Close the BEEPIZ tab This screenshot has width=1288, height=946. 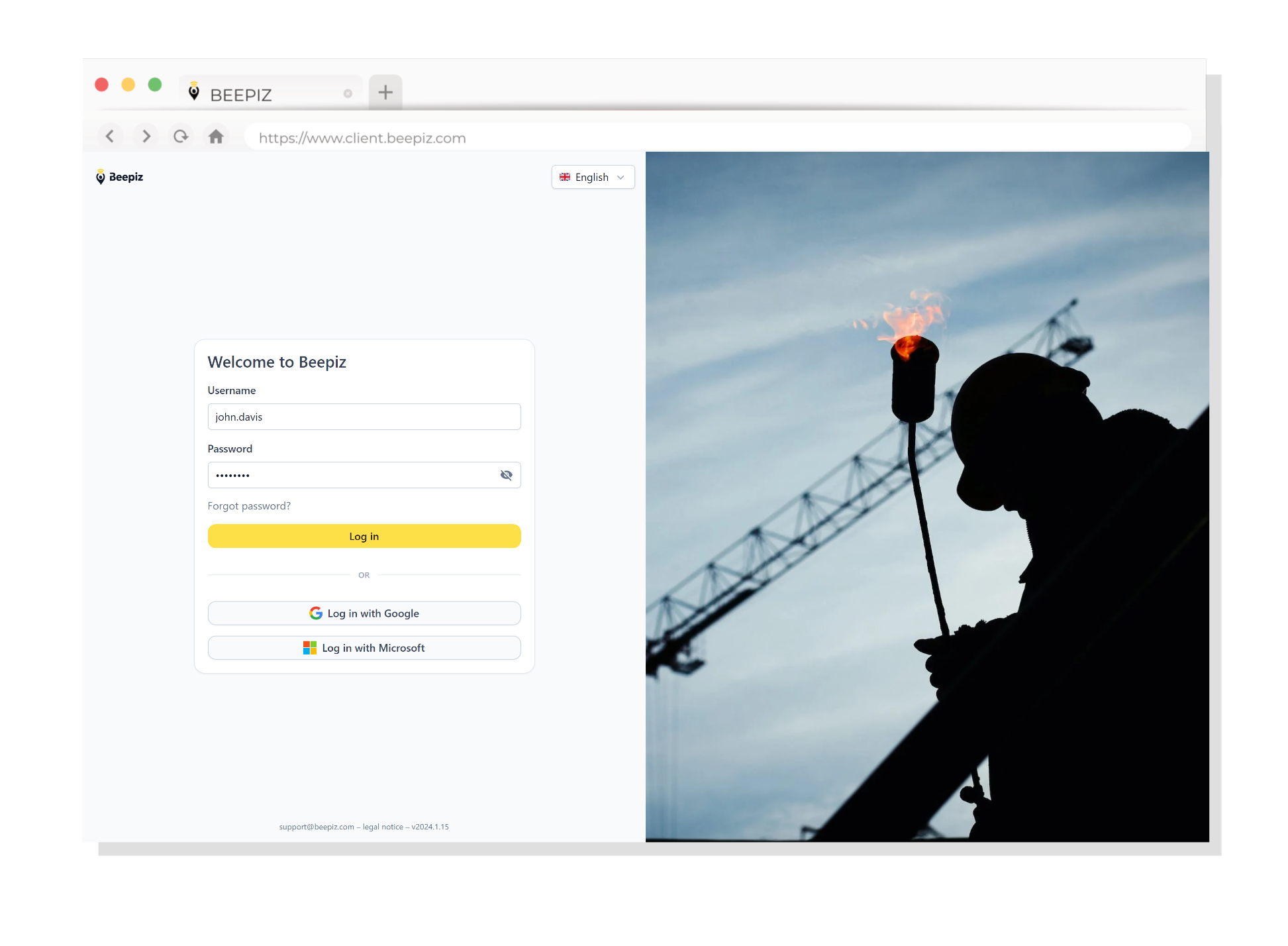pyautogui.click(x=348, y=93)
